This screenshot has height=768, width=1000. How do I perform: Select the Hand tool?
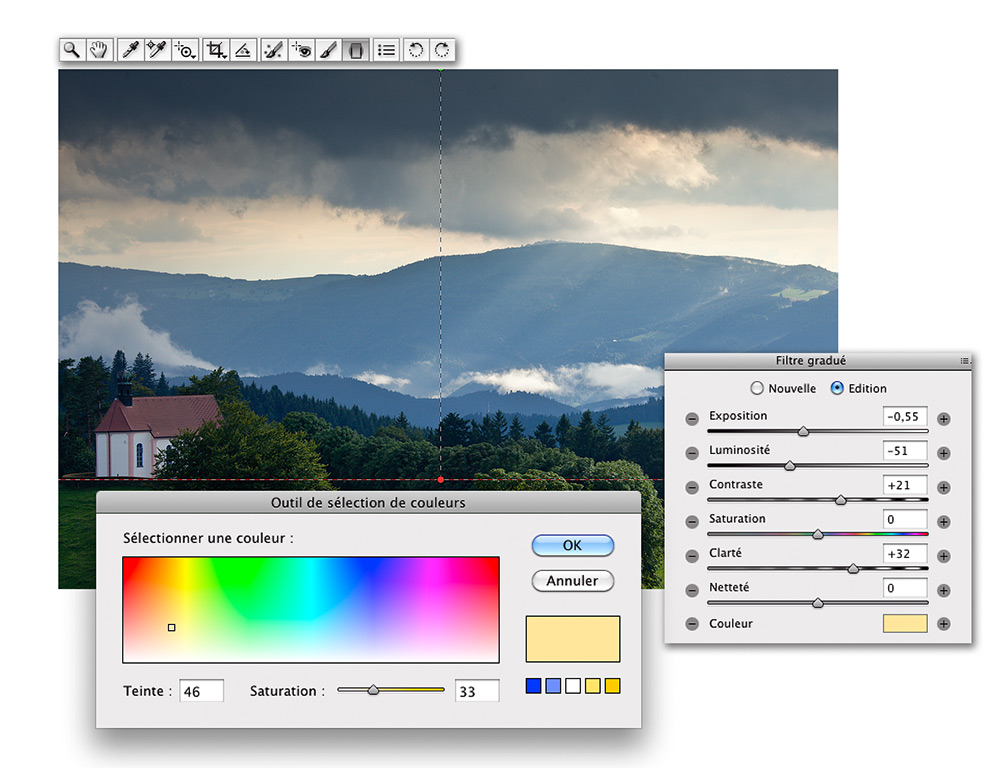(x=98, y=50)
